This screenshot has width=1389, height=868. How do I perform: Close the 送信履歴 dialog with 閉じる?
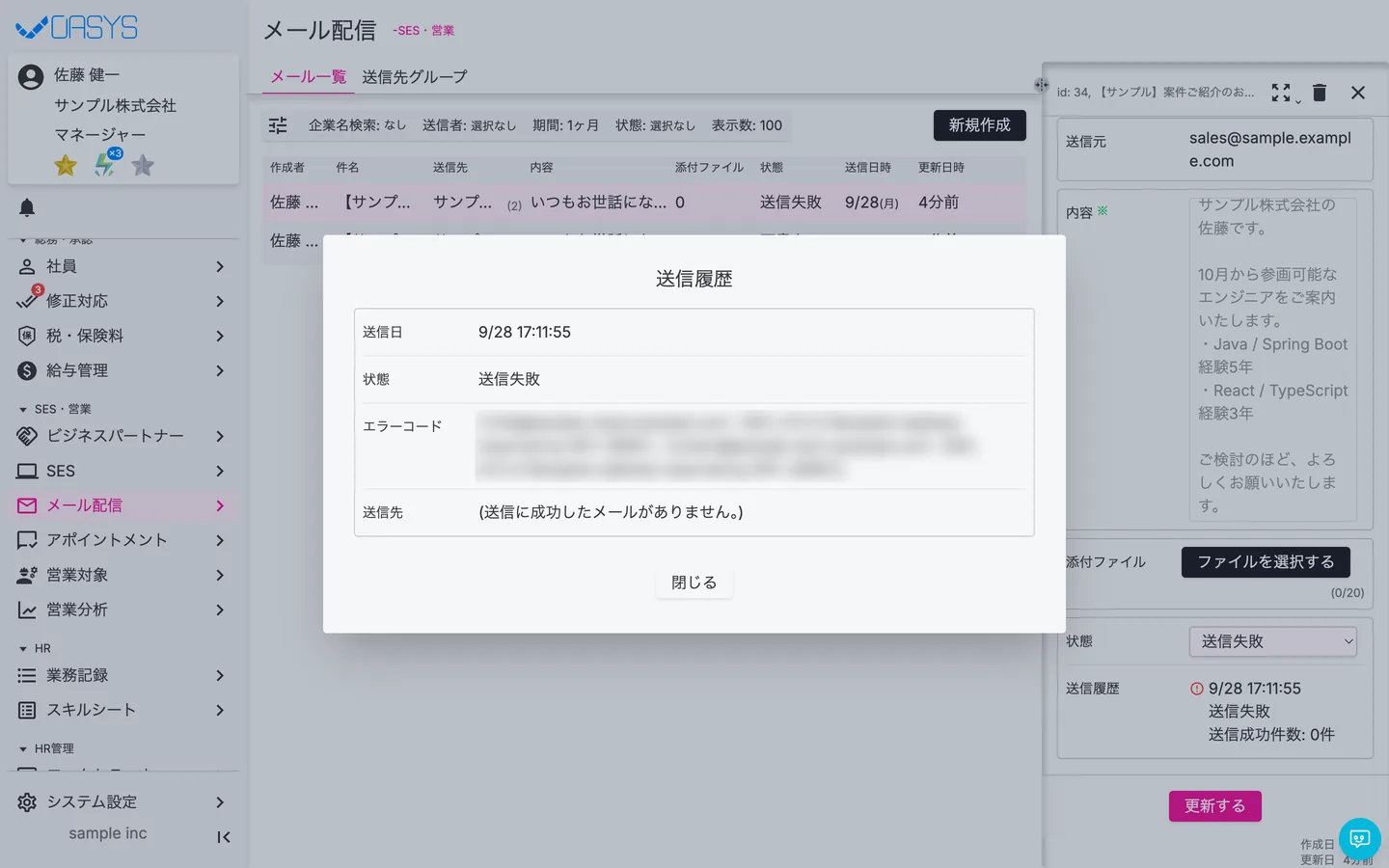[694, 583]
